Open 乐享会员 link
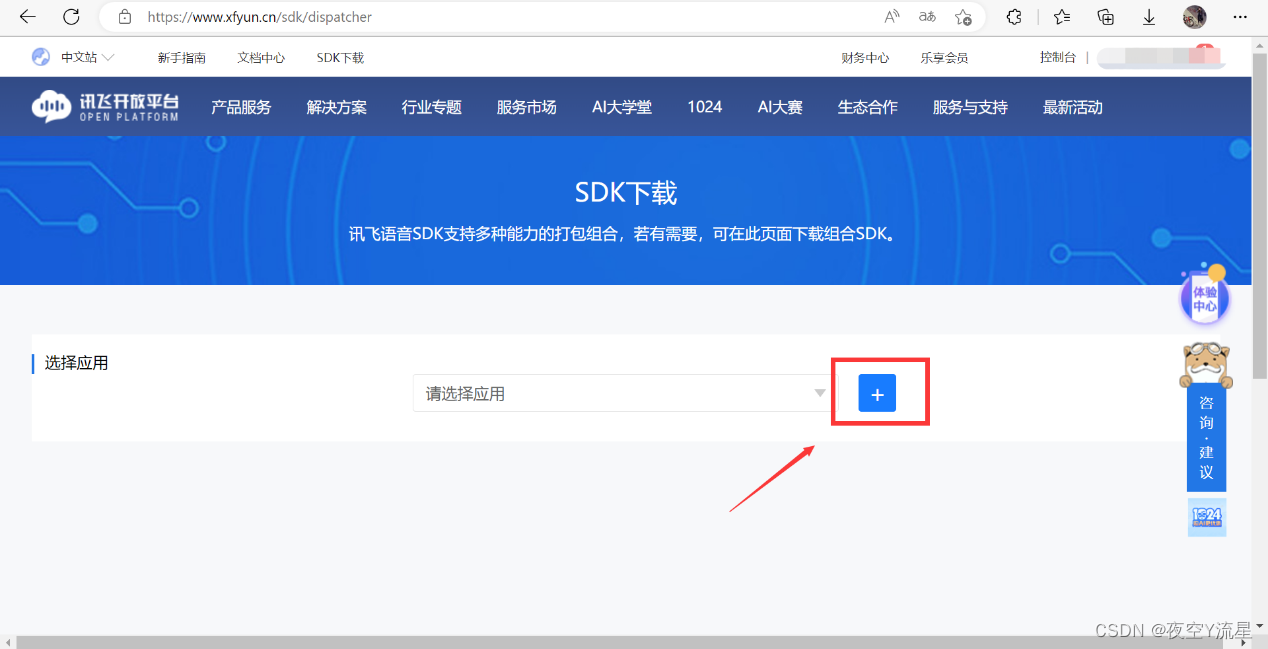The height and width of the screenshot is (649, 1268). [x=944, y=58]
